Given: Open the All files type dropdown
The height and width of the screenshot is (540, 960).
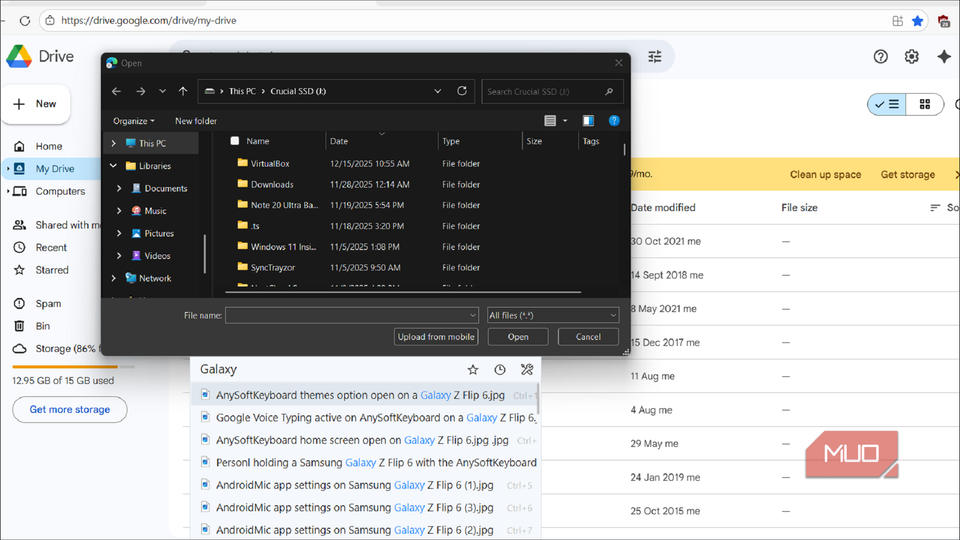Looking at the screenshot, I should coord(553,315).
